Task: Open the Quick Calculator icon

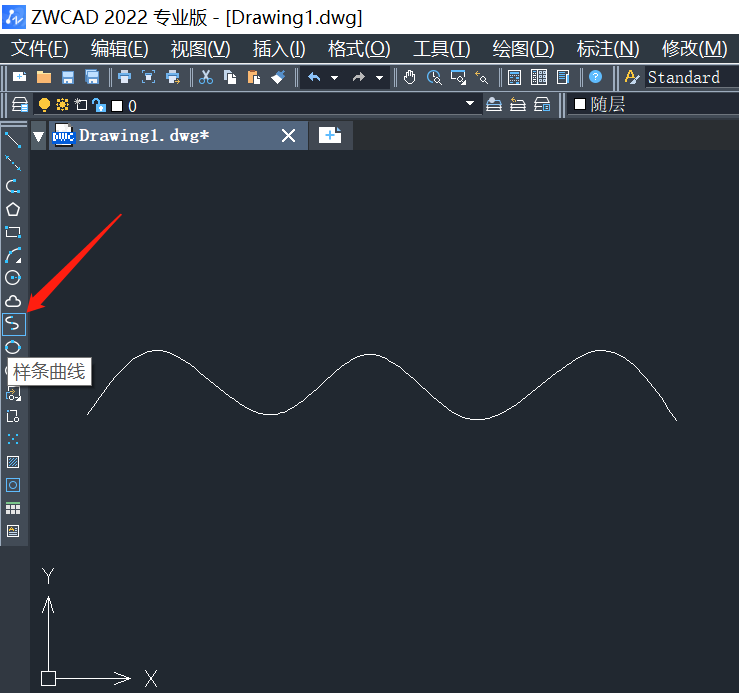Action: tap(515, 77)
